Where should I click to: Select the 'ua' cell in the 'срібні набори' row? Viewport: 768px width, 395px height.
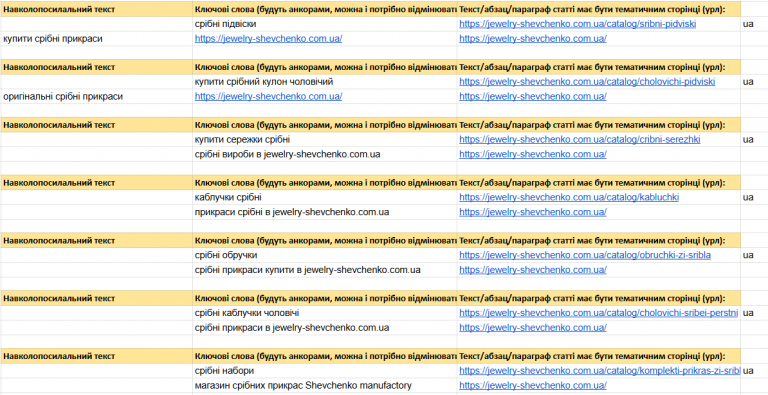754,371
